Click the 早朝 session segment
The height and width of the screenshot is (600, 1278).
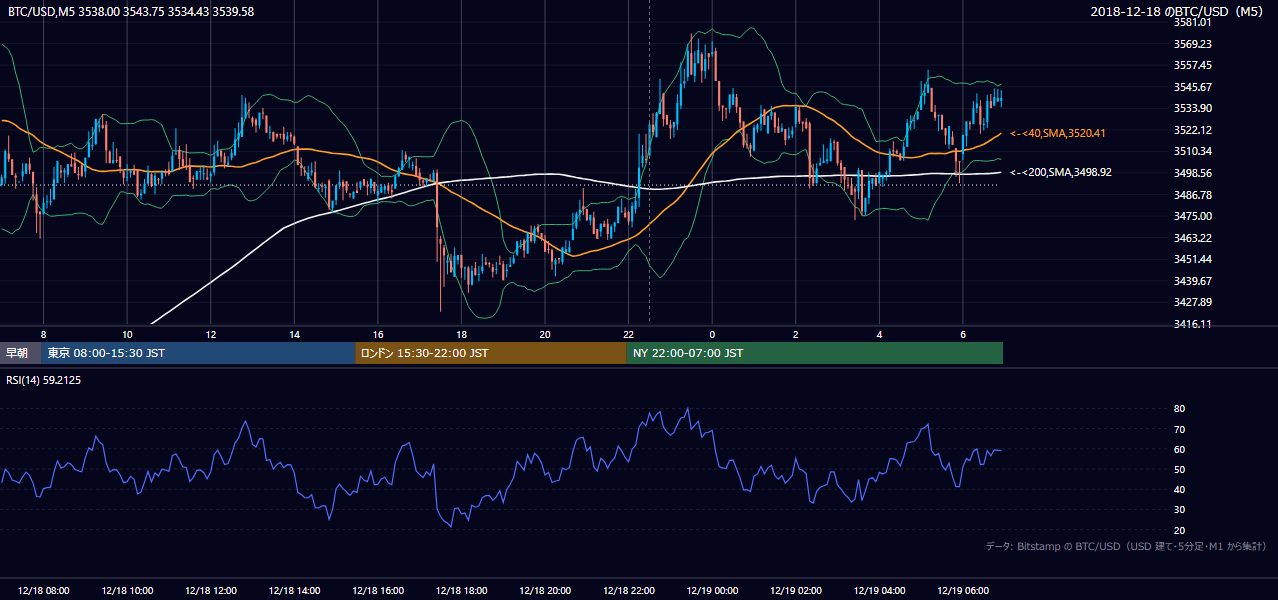[20, 353]
